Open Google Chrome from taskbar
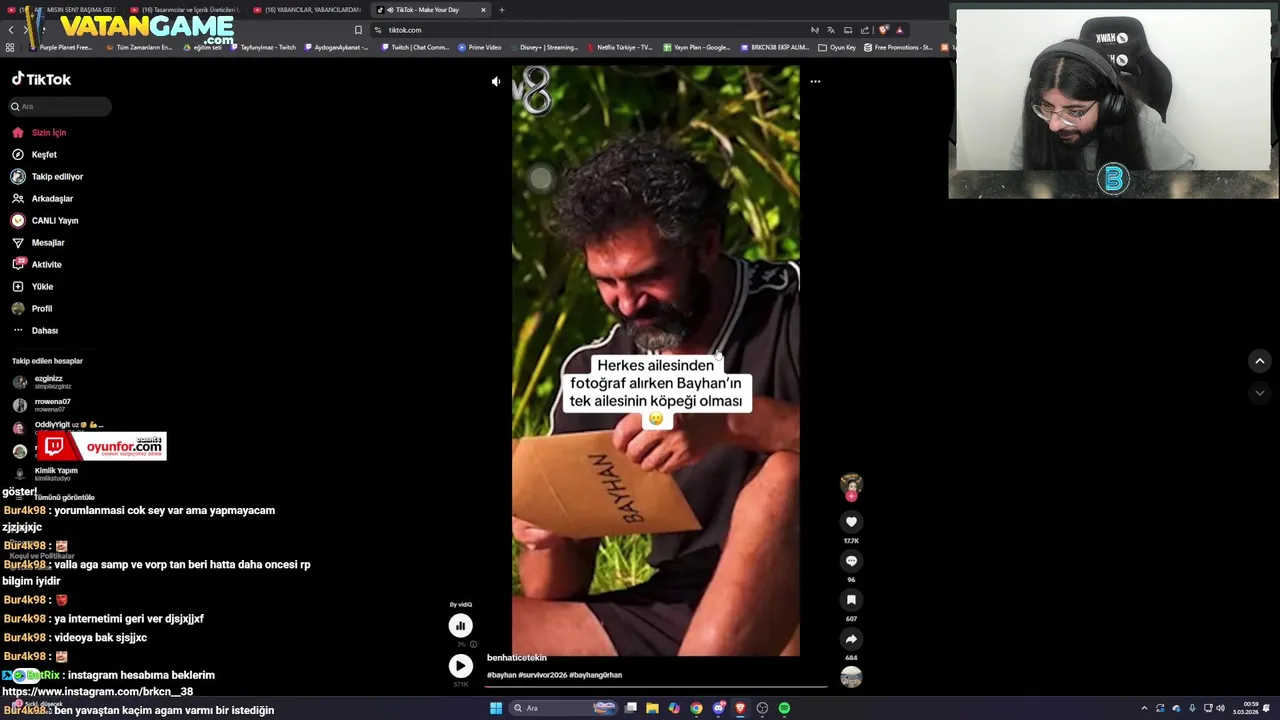Viewport: 1280px width, 720px height. [696, 708]
